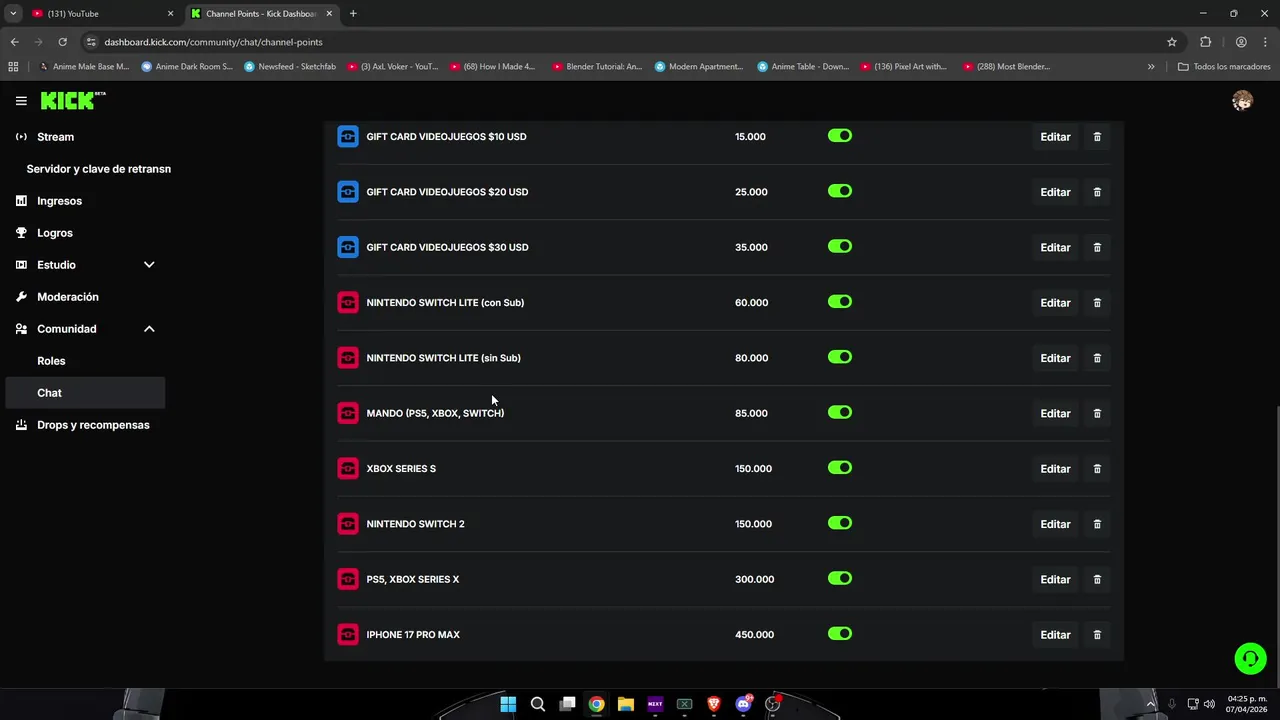
Task: Toggle off MANDO (PS5, XBOX, SWITCH)
Action: (x=840, y=412)
